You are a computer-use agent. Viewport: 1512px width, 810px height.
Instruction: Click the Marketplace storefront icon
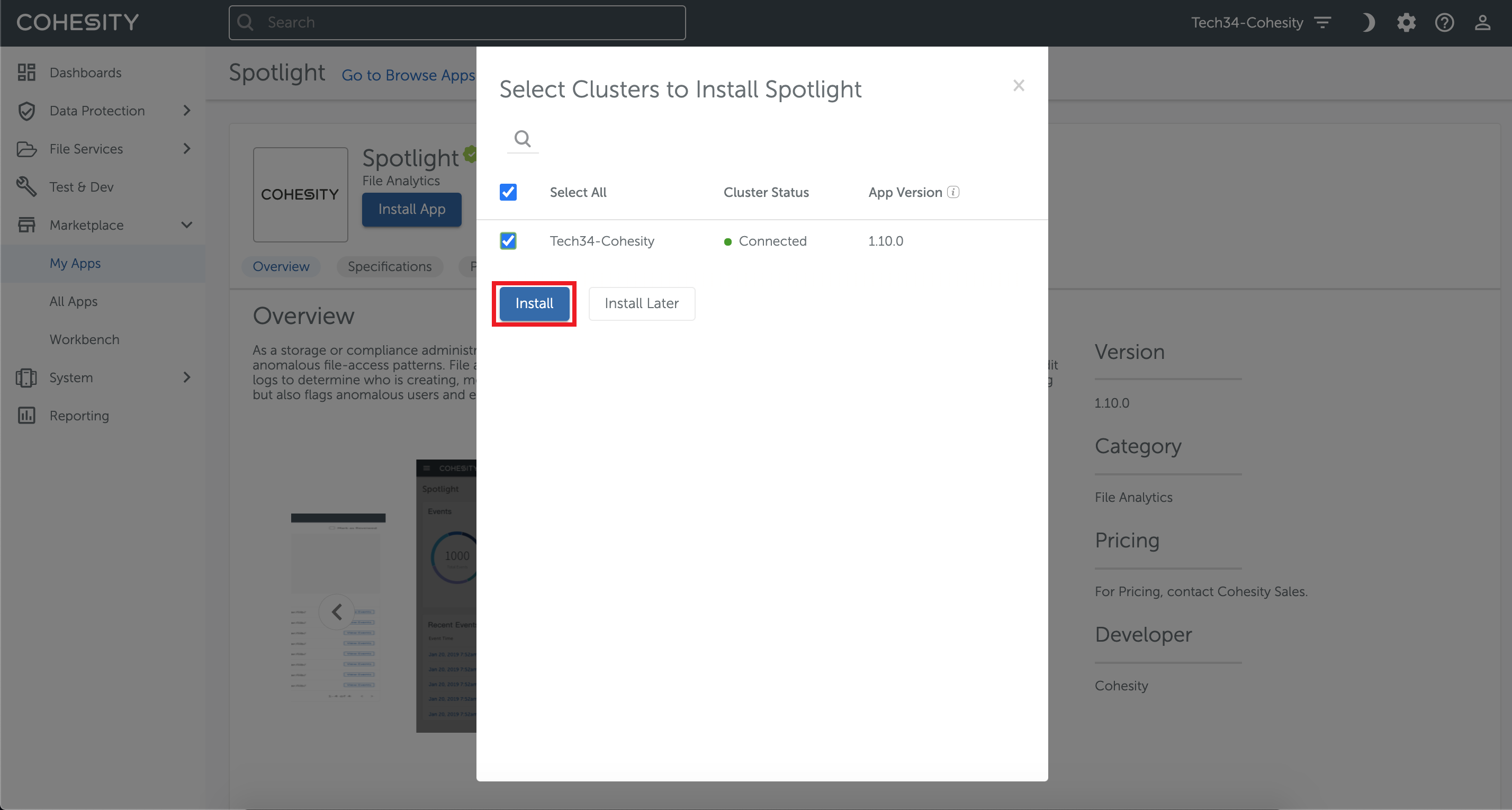point(26,225)
